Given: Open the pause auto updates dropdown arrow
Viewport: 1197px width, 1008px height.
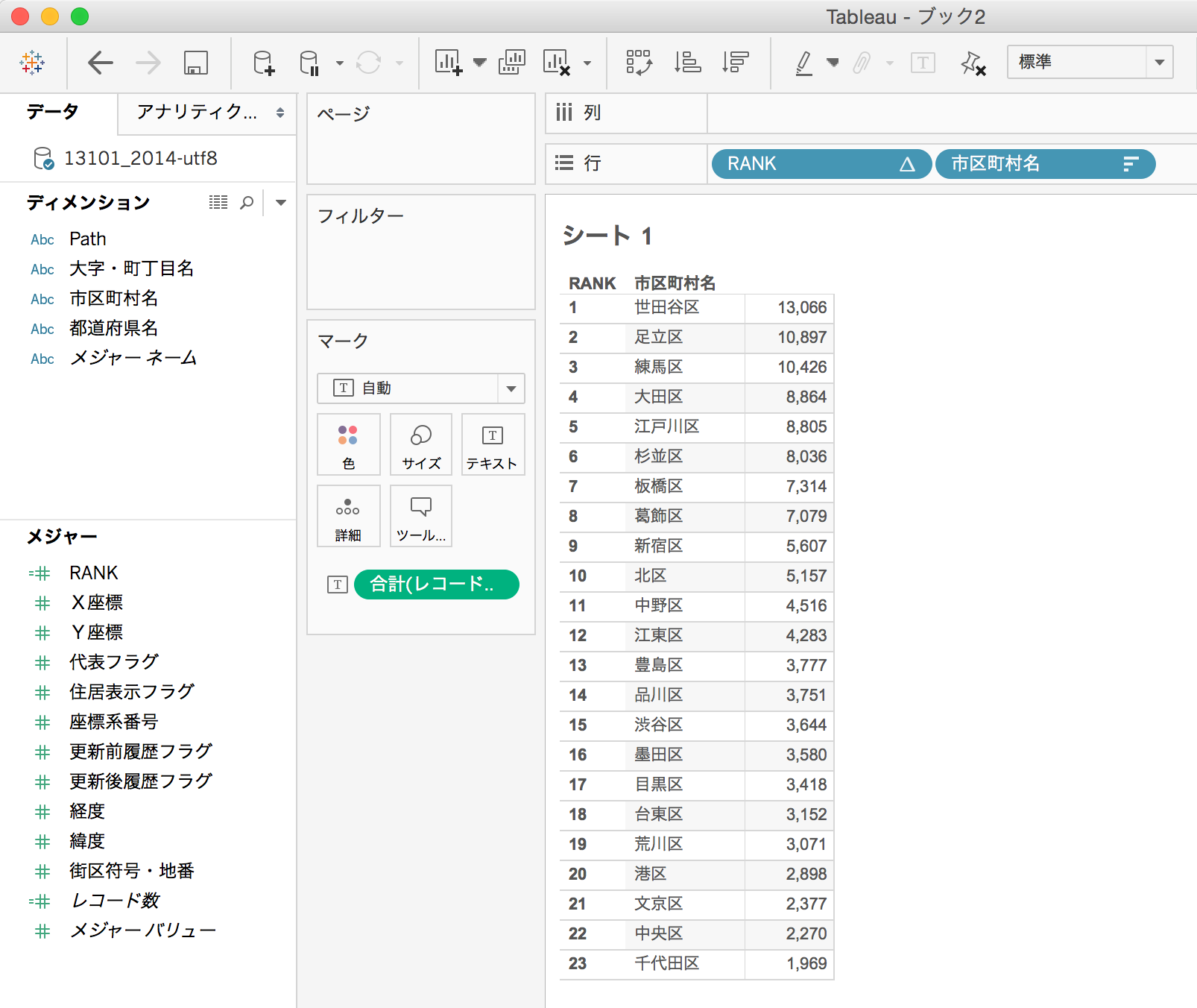Looking at the screenshot, I should [x=340, y=63].
